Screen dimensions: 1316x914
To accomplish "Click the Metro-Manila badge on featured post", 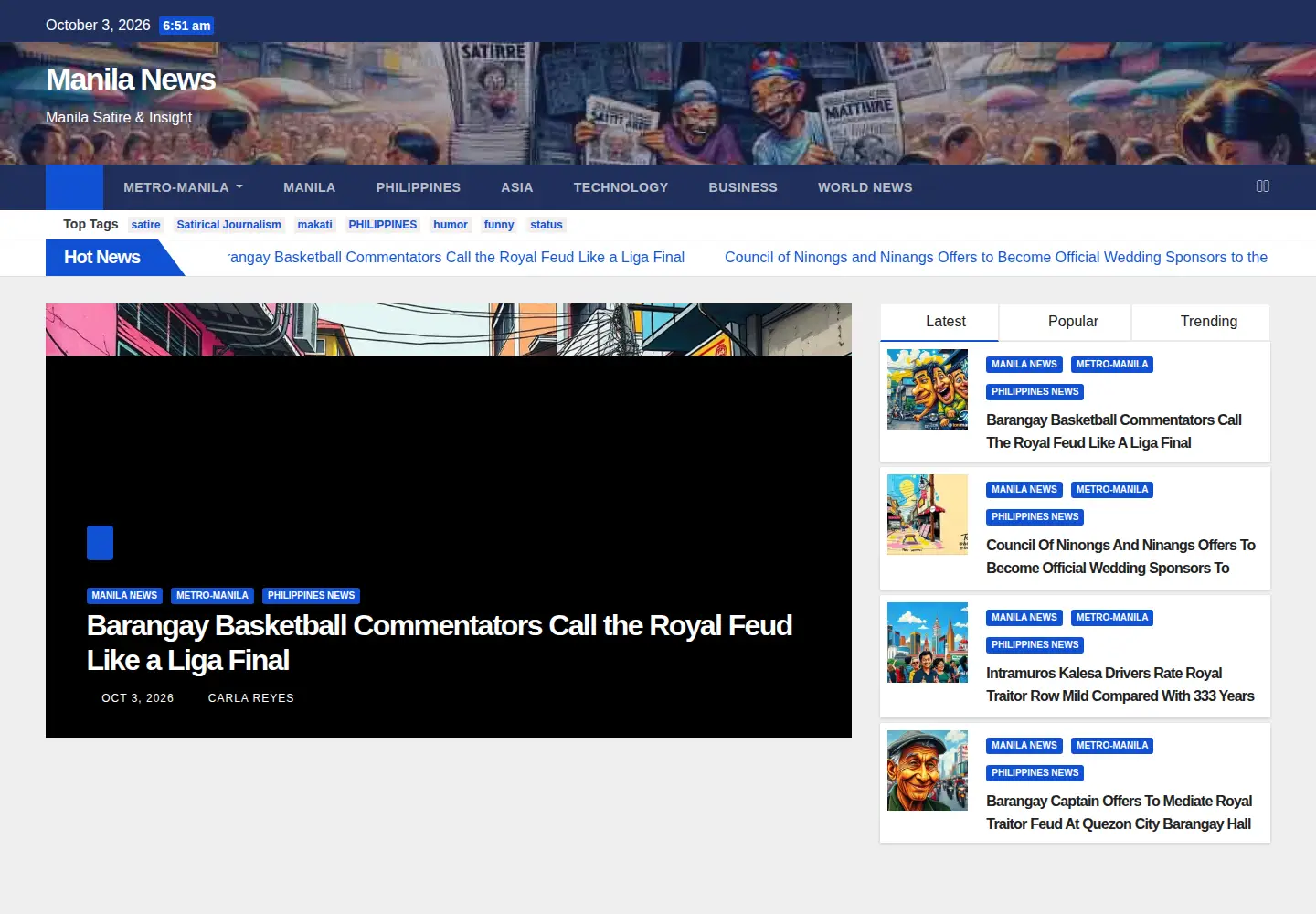I will point(212,596).
